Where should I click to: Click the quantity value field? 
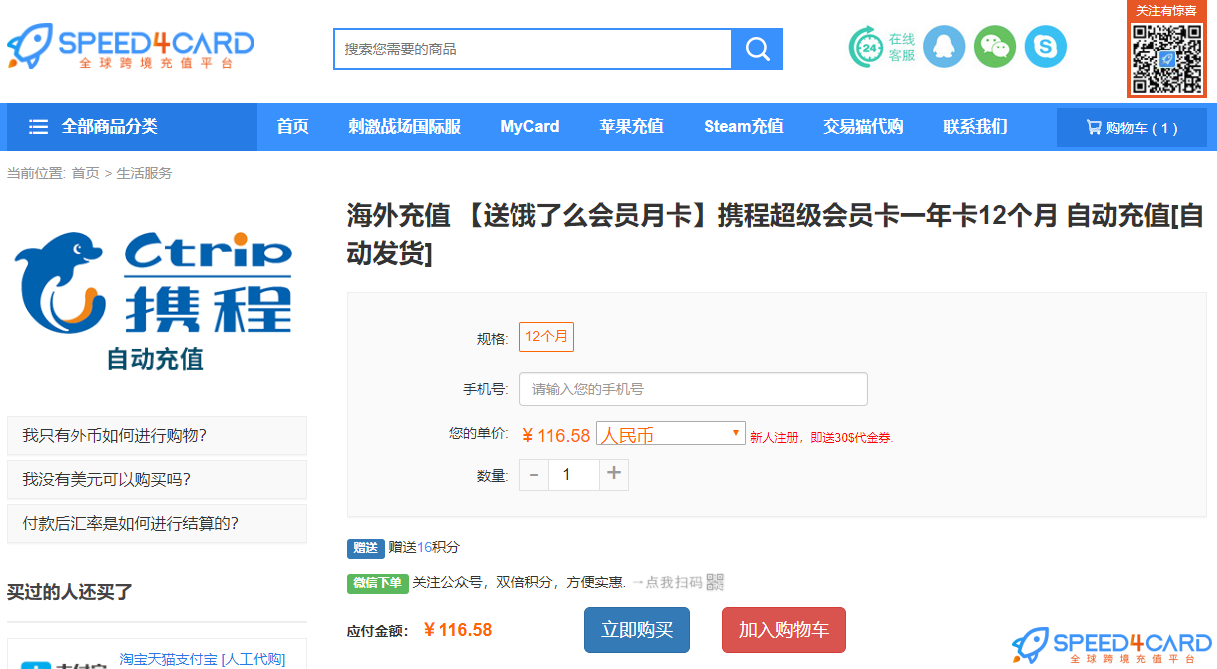tap(574, 475)
